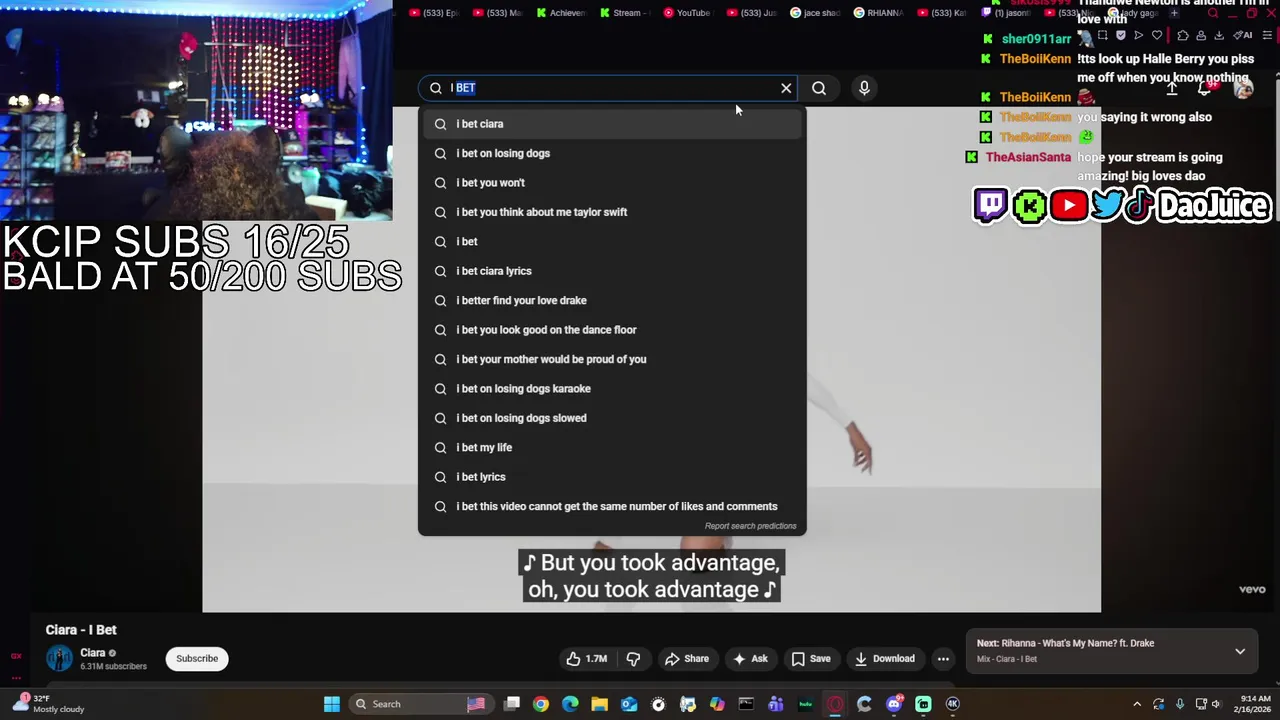Dislike the video with the thumbs-down
Screen dimensions: 1280x720
[x=633, y=658]
